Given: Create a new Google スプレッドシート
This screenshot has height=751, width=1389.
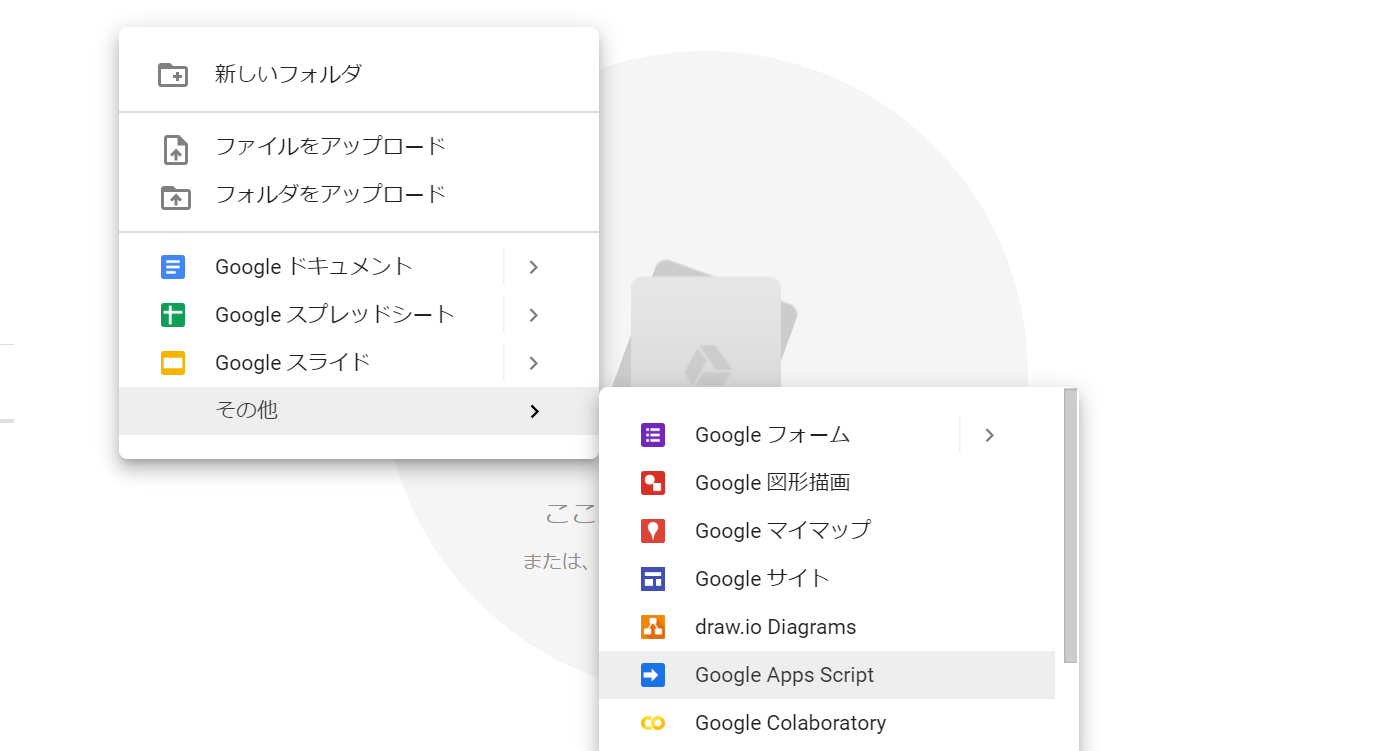Looking at the screenshot, I should tap(311, 315).
